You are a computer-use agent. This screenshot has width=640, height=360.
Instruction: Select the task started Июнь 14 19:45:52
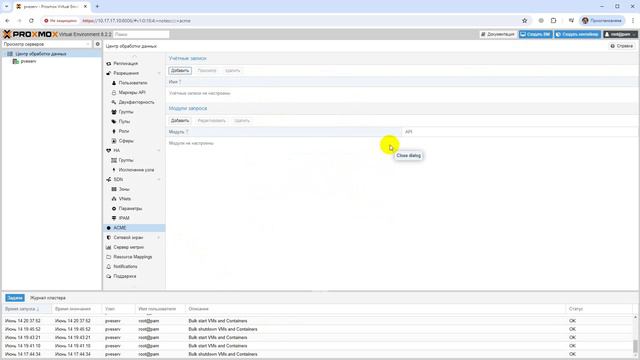click(318, 329)
